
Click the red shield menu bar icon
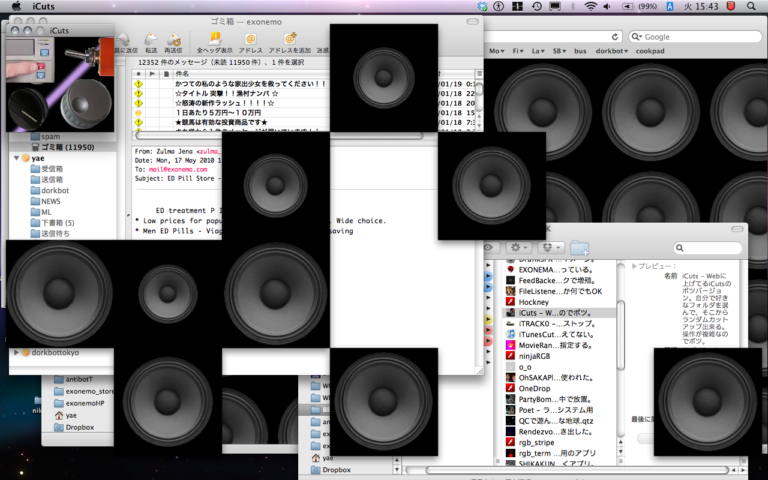coord(731,6)
